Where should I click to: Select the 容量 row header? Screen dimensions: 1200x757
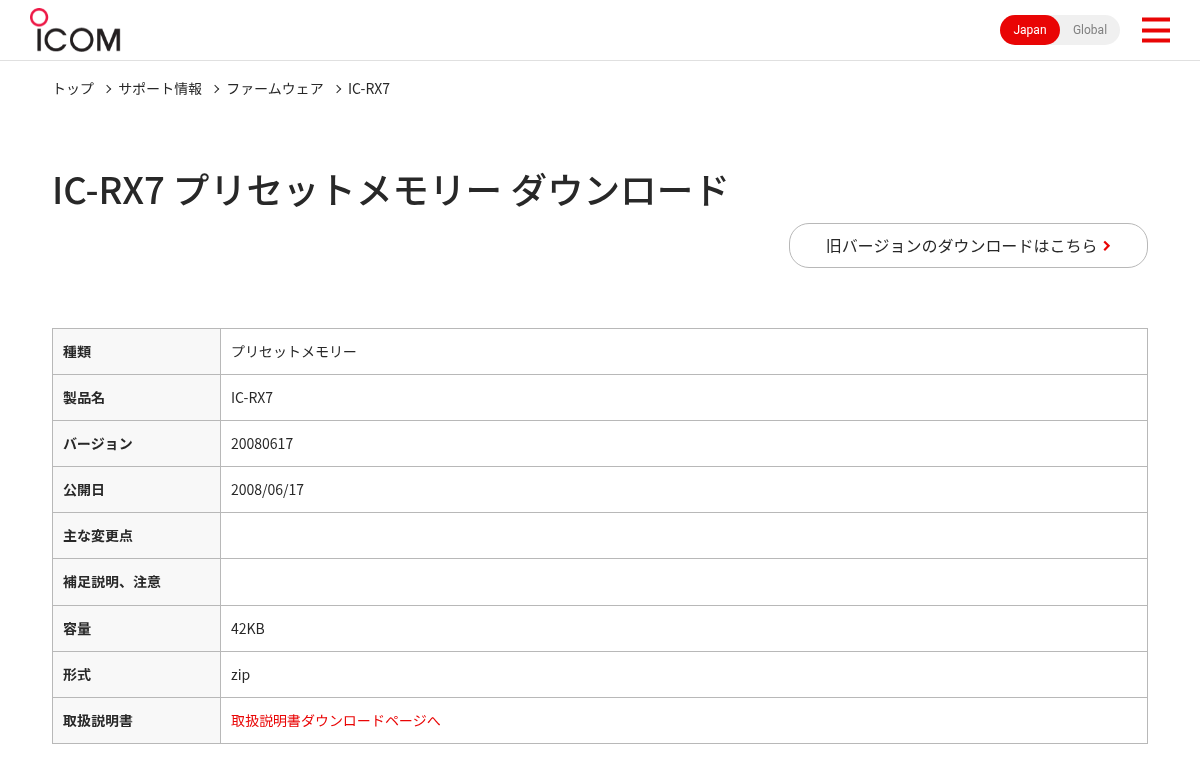click(136, 628)
